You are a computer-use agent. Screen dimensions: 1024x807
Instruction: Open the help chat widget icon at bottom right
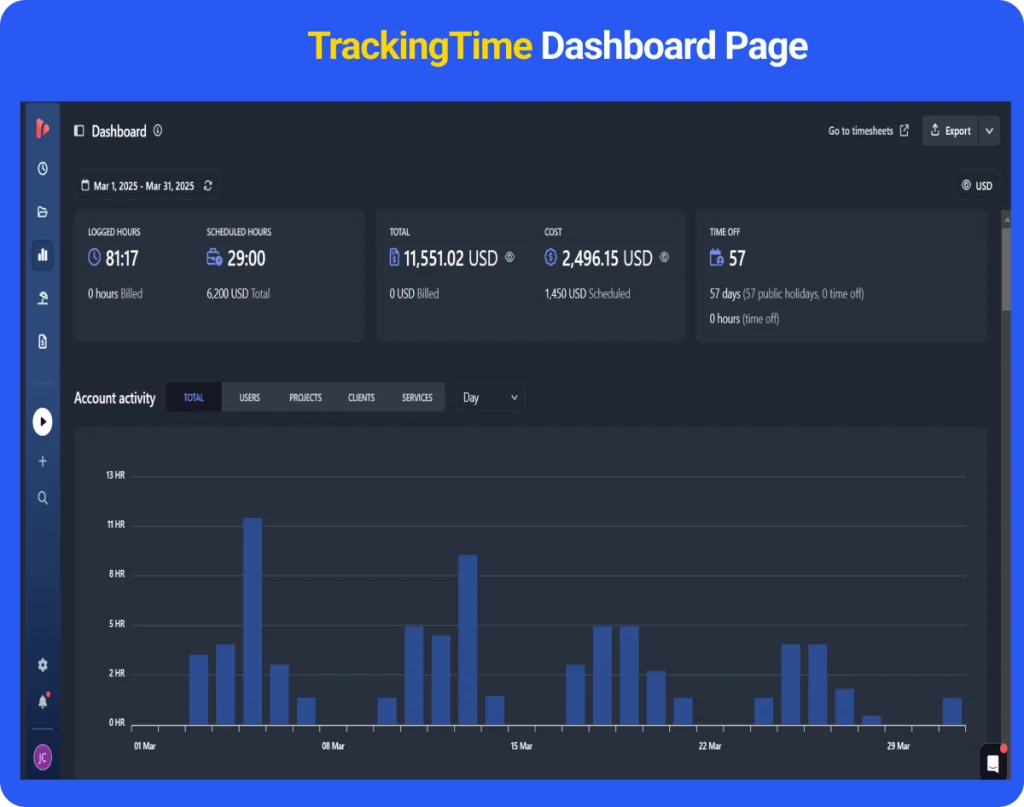pyautogui.click(x=993, y=763)
